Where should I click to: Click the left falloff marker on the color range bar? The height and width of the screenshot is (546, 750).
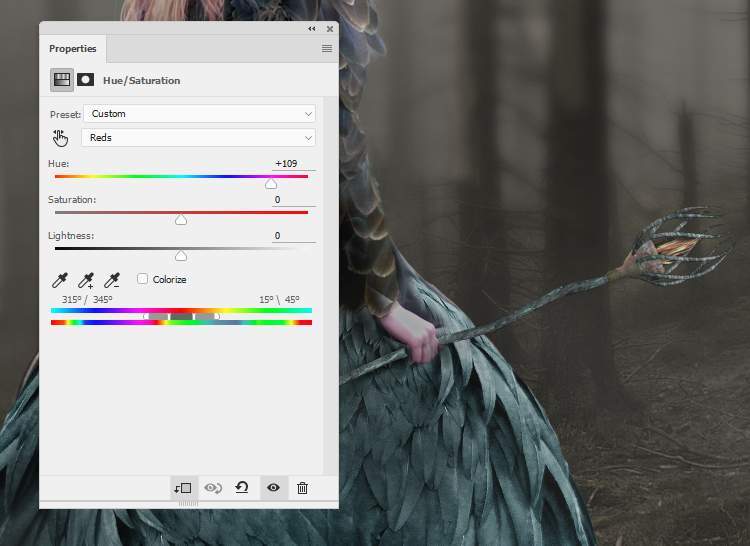click(x=145, y=317)
